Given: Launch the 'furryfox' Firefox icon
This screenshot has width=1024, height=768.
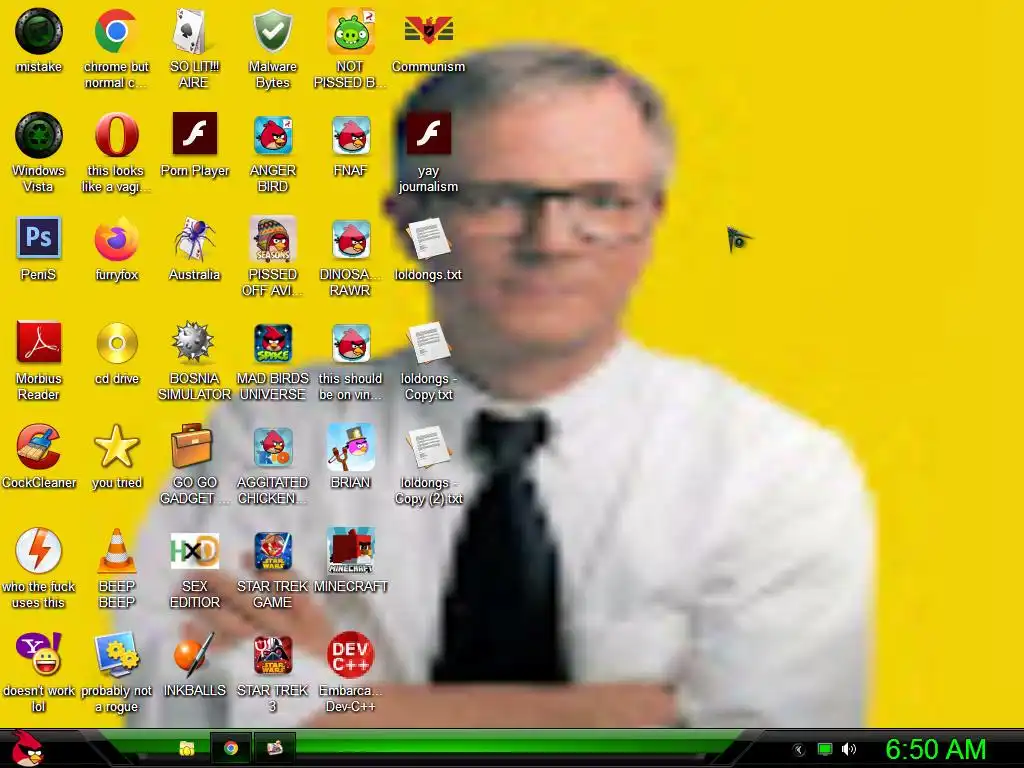Looking at the screenshot, I should (x=116, y=239).
